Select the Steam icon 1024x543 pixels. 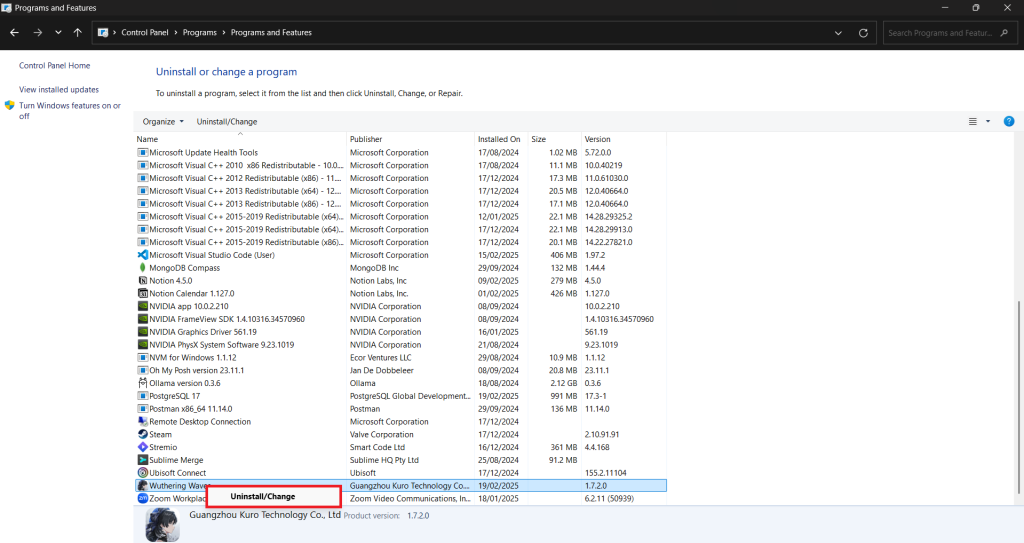[142, 435]
